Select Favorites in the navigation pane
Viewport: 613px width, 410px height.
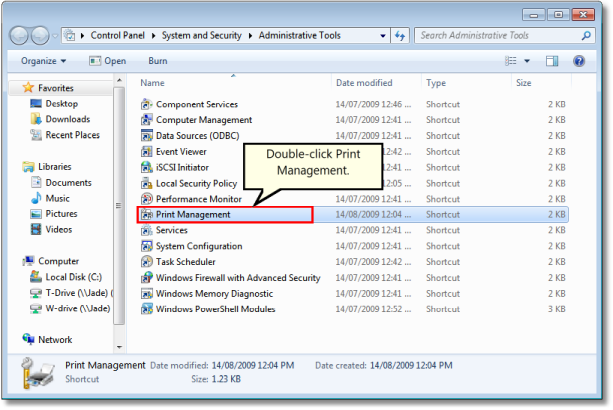pos(48,88)
